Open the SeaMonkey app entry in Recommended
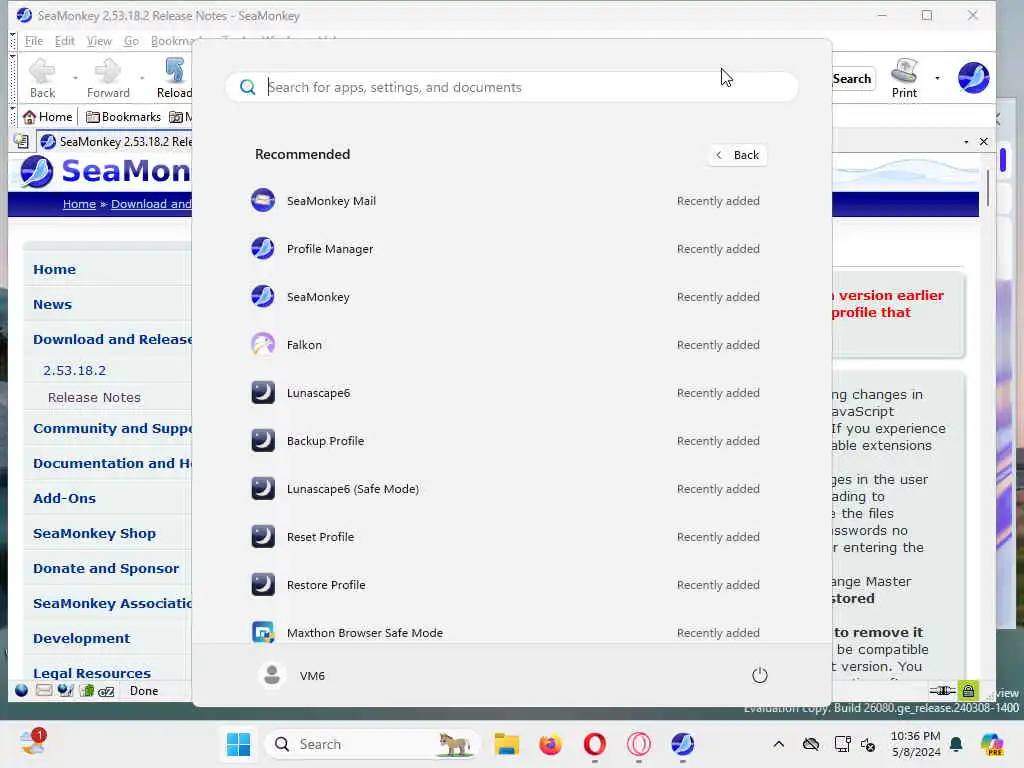 (x=507, y=297)
